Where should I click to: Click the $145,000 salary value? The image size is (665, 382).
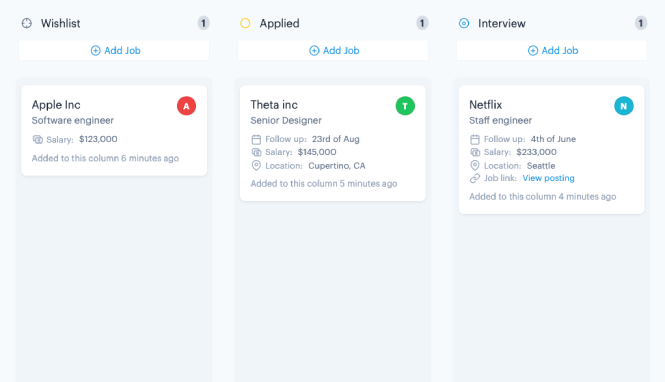pos(317,152)
